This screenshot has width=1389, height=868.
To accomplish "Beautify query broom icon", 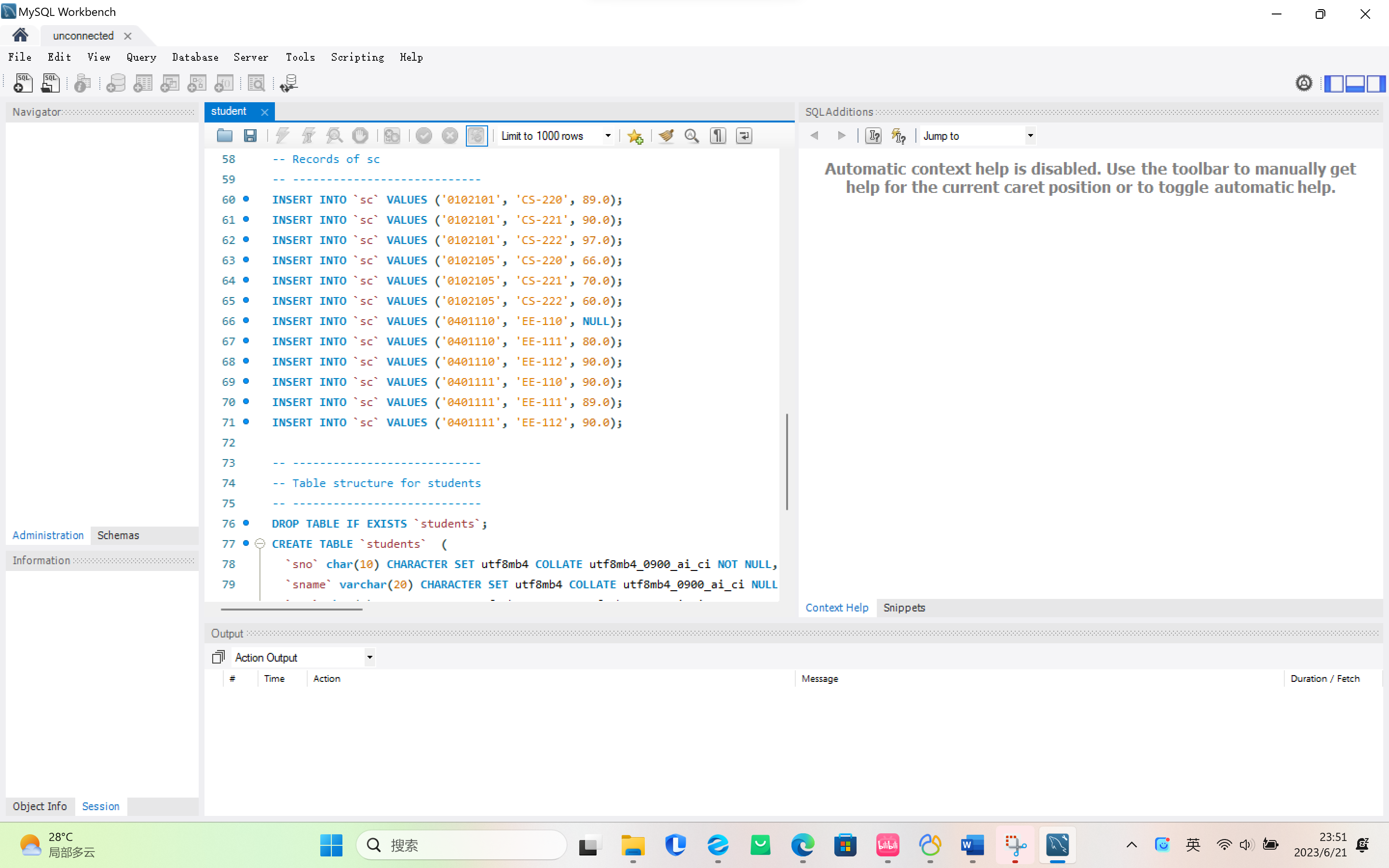I will pos(666,136).
